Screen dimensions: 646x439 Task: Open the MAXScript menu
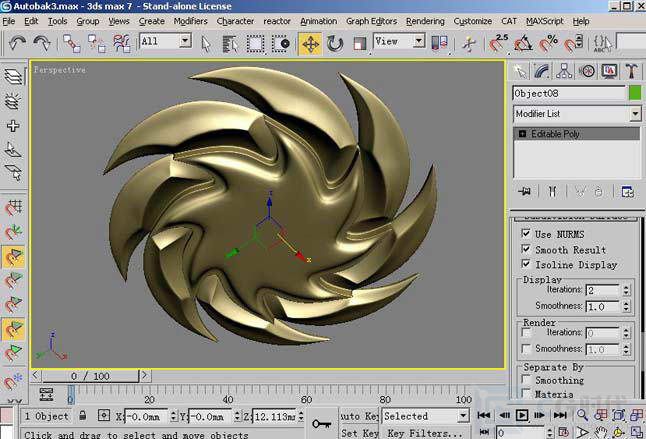[x=545, y=21]
